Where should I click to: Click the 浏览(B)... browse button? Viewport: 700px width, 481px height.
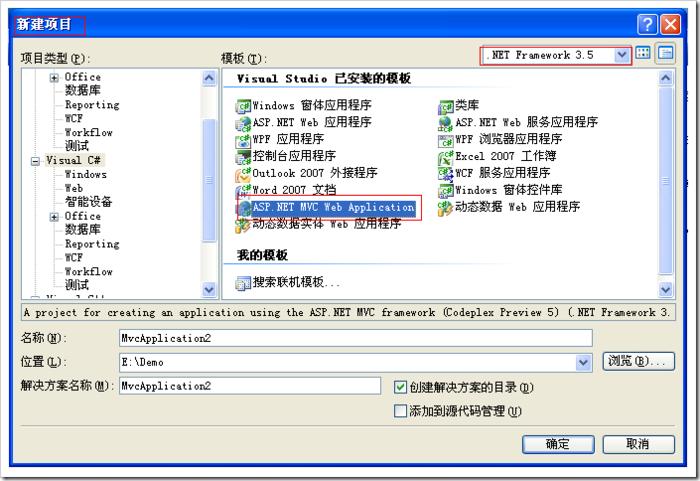[638, 361]
